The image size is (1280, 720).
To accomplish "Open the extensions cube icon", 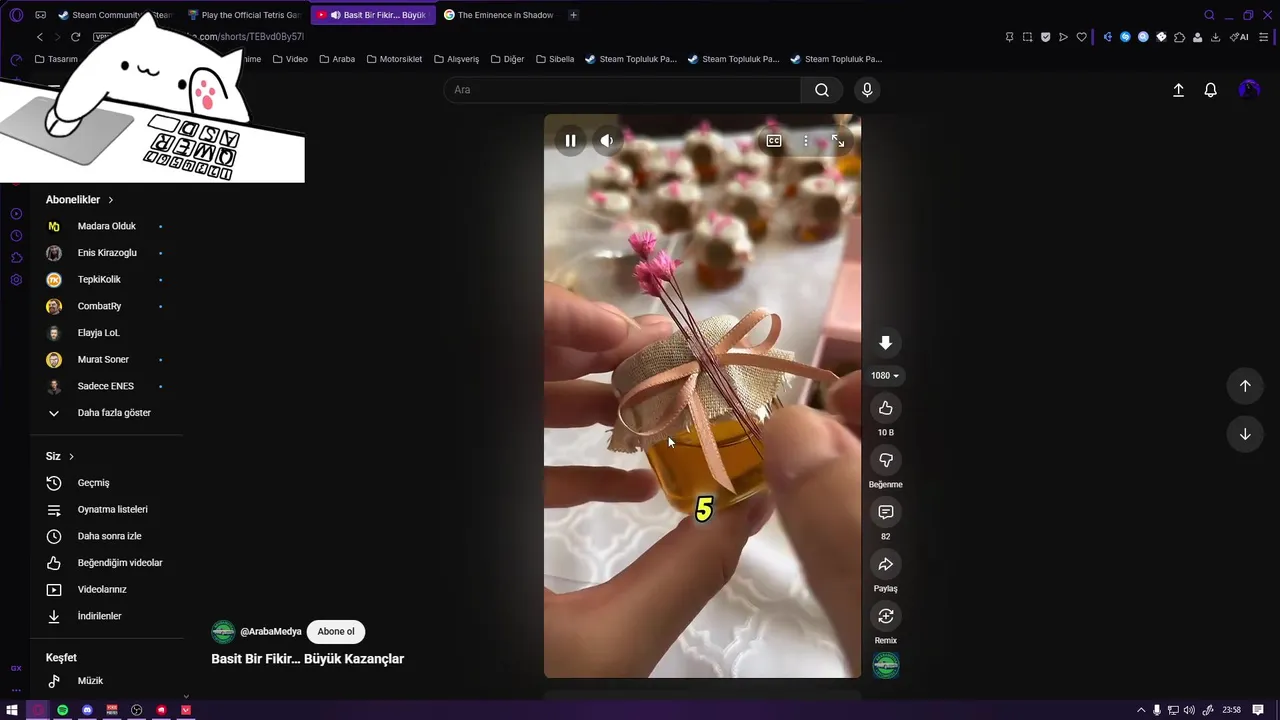I will coord(1179,37).
